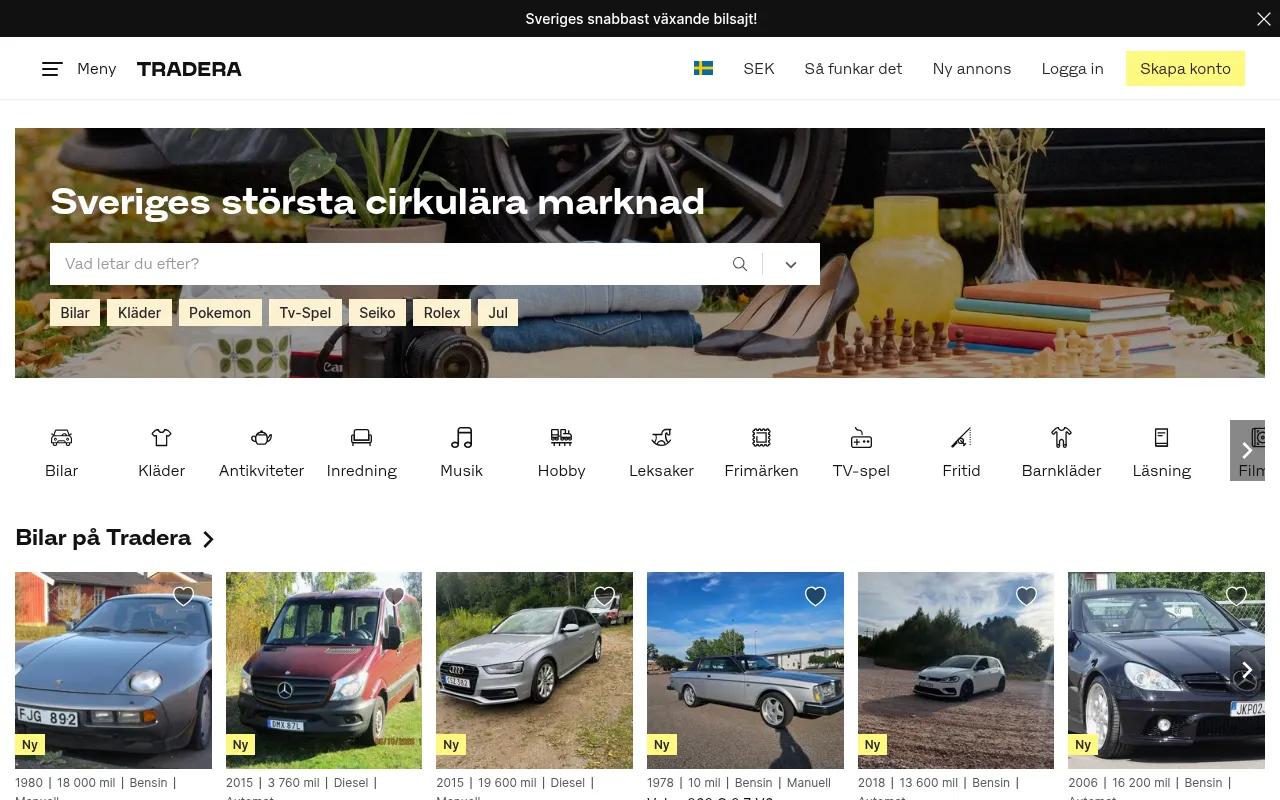Open Ny annons from header
The height and width of the screenshot is (800, 1280).
click(972, 69)
